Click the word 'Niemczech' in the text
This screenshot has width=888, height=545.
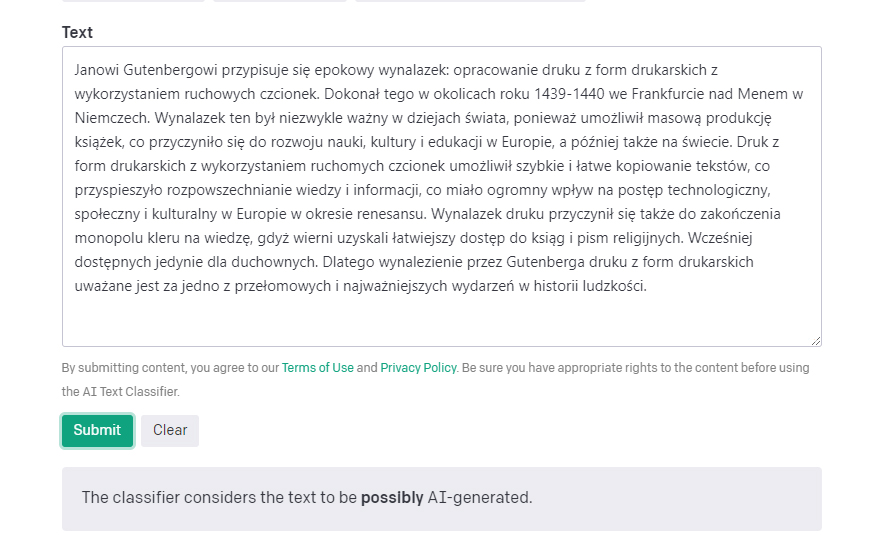click(x=110, y=118)
